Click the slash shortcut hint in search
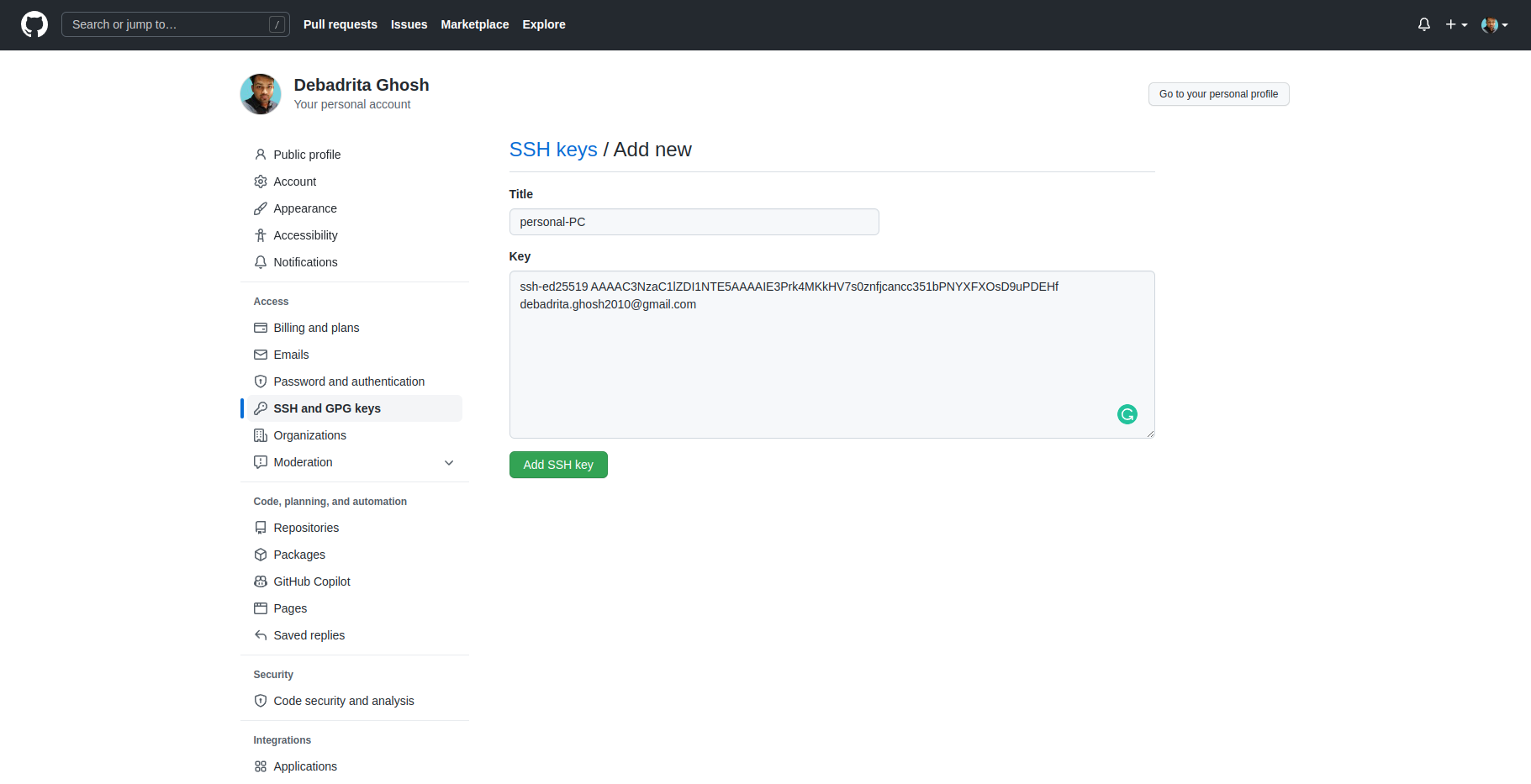1531x784 pixels. (277, 24)
